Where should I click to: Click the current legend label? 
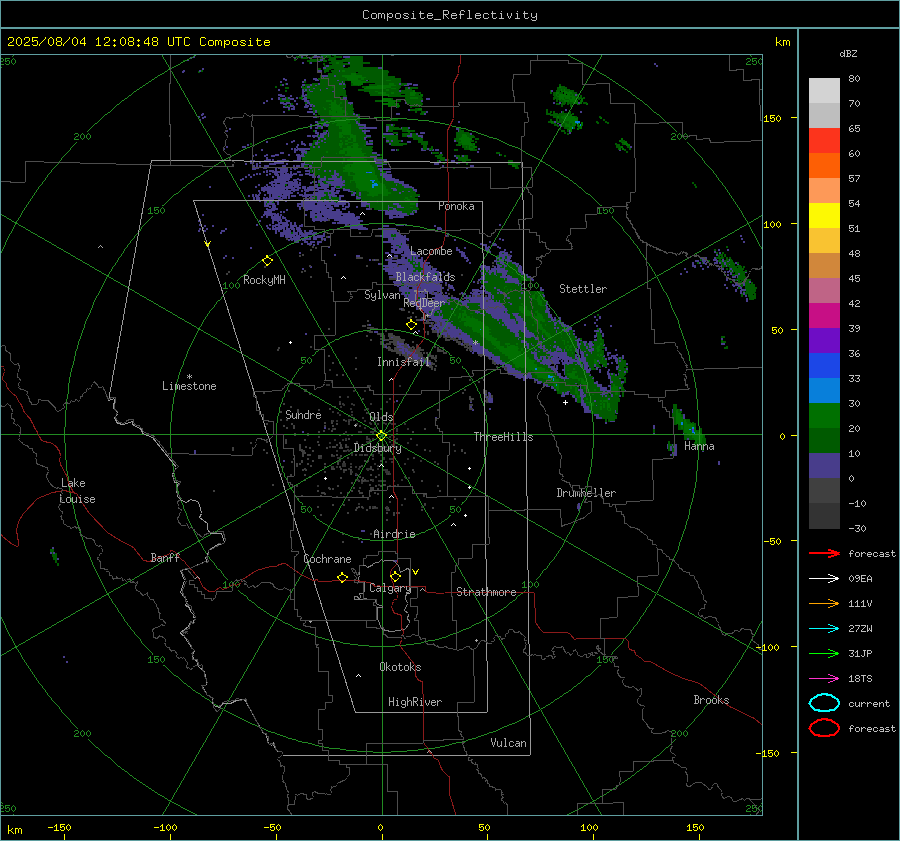click(x=869, y=703)
